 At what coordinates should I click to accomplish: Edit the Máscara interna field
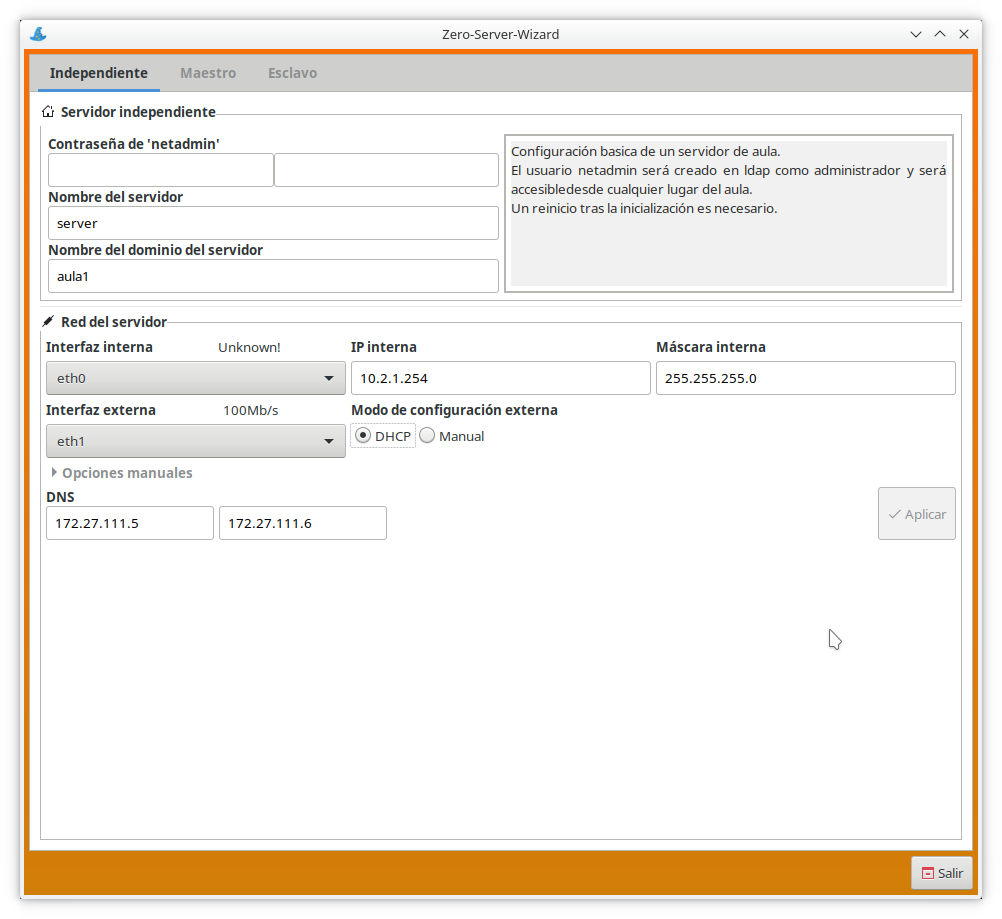pyautogui.click(x=805, y=379)
